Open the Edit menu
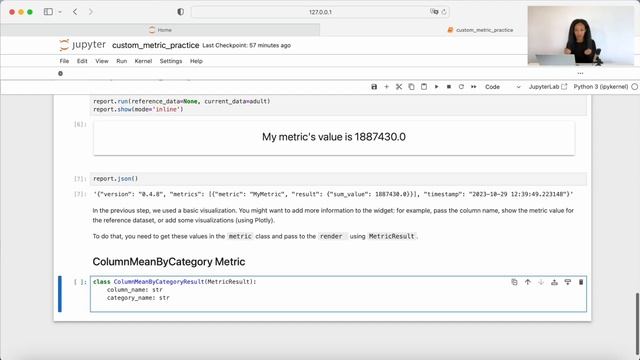The image size is (640, 360). 82,61
